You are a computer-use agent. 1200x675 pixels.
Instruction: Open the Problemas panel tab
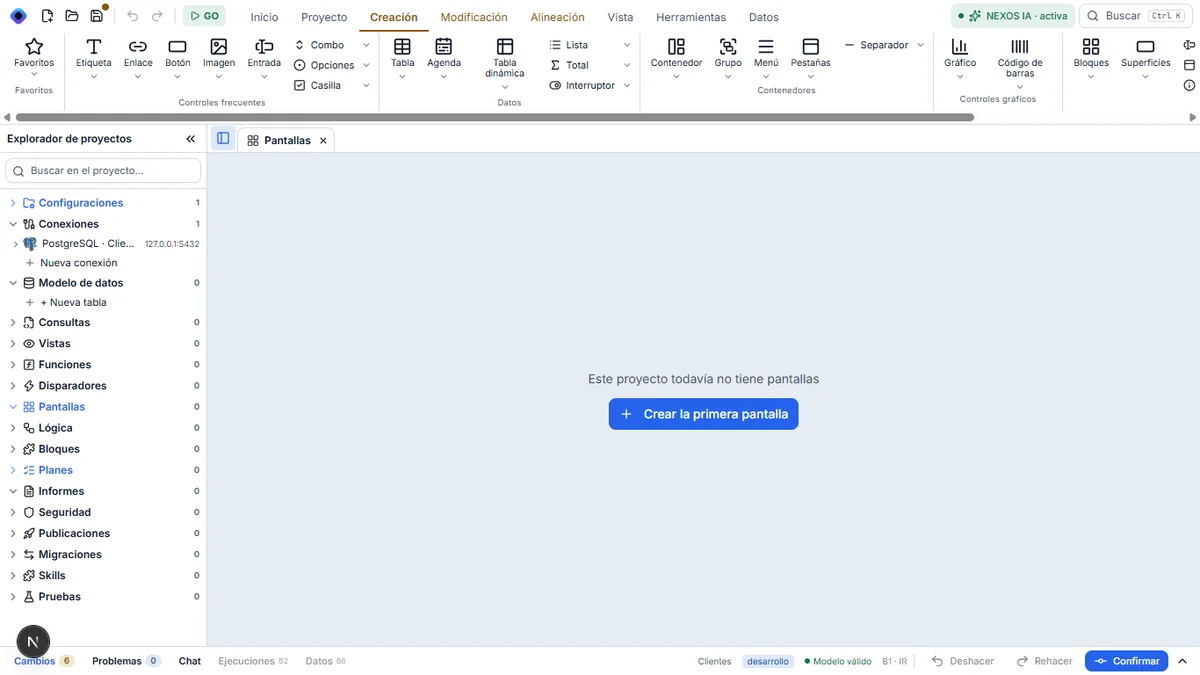pyautogui.click(x=126, y=661)
